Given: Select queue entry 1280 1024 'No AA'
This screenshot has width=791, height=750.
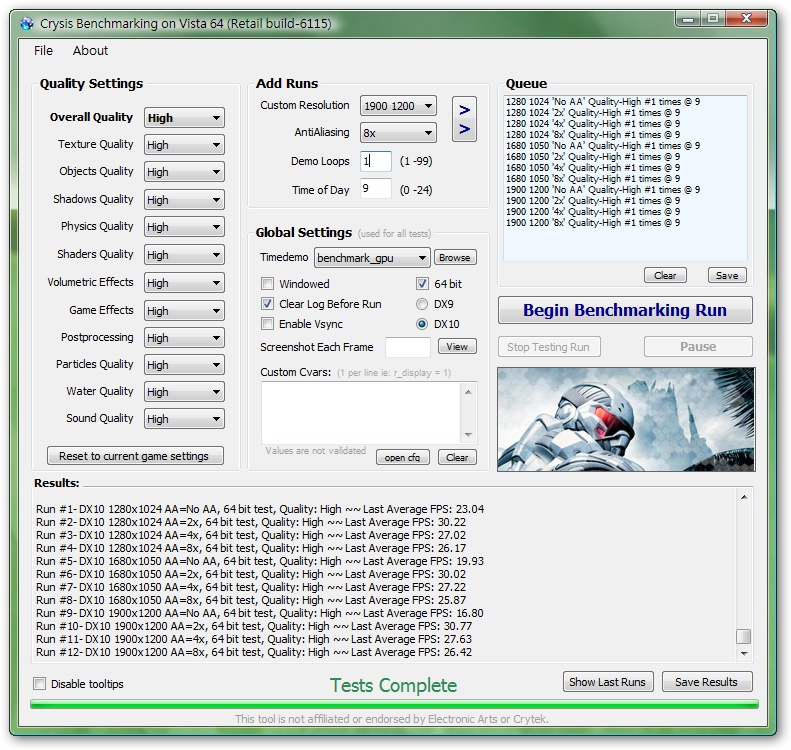Looking at the screenshot, I should click(603, 101).
